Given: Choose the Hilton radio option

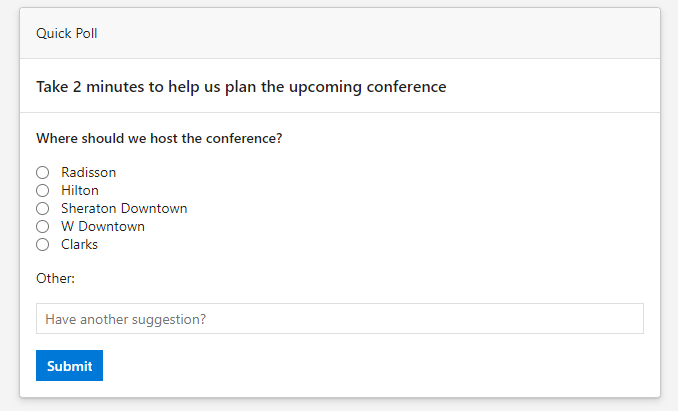Looking at the screenshot, I should pyautogui.click(x=43, y=191).
